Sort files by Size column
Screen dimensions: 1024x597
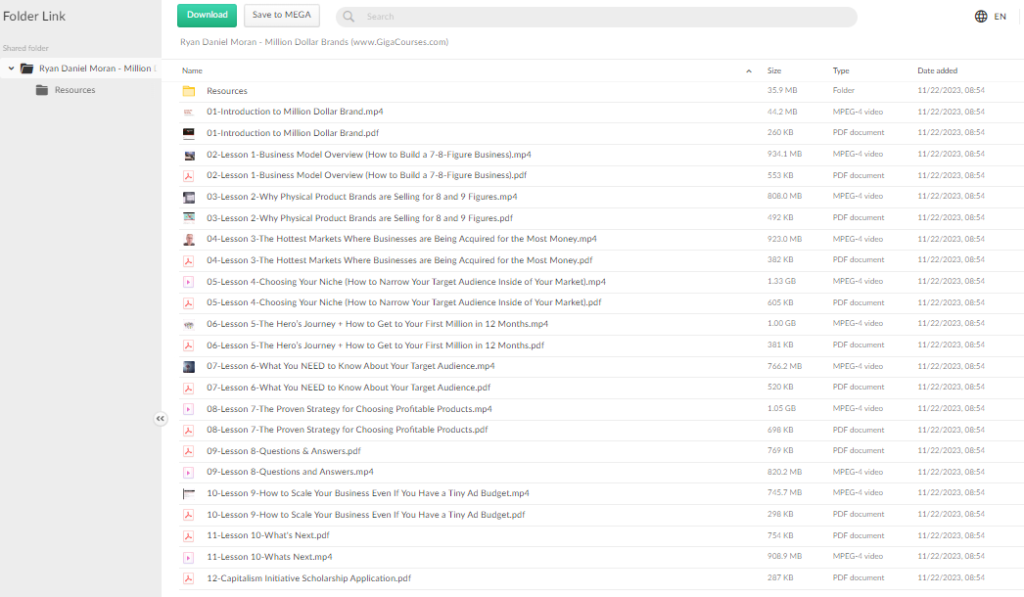pos(774,71)
